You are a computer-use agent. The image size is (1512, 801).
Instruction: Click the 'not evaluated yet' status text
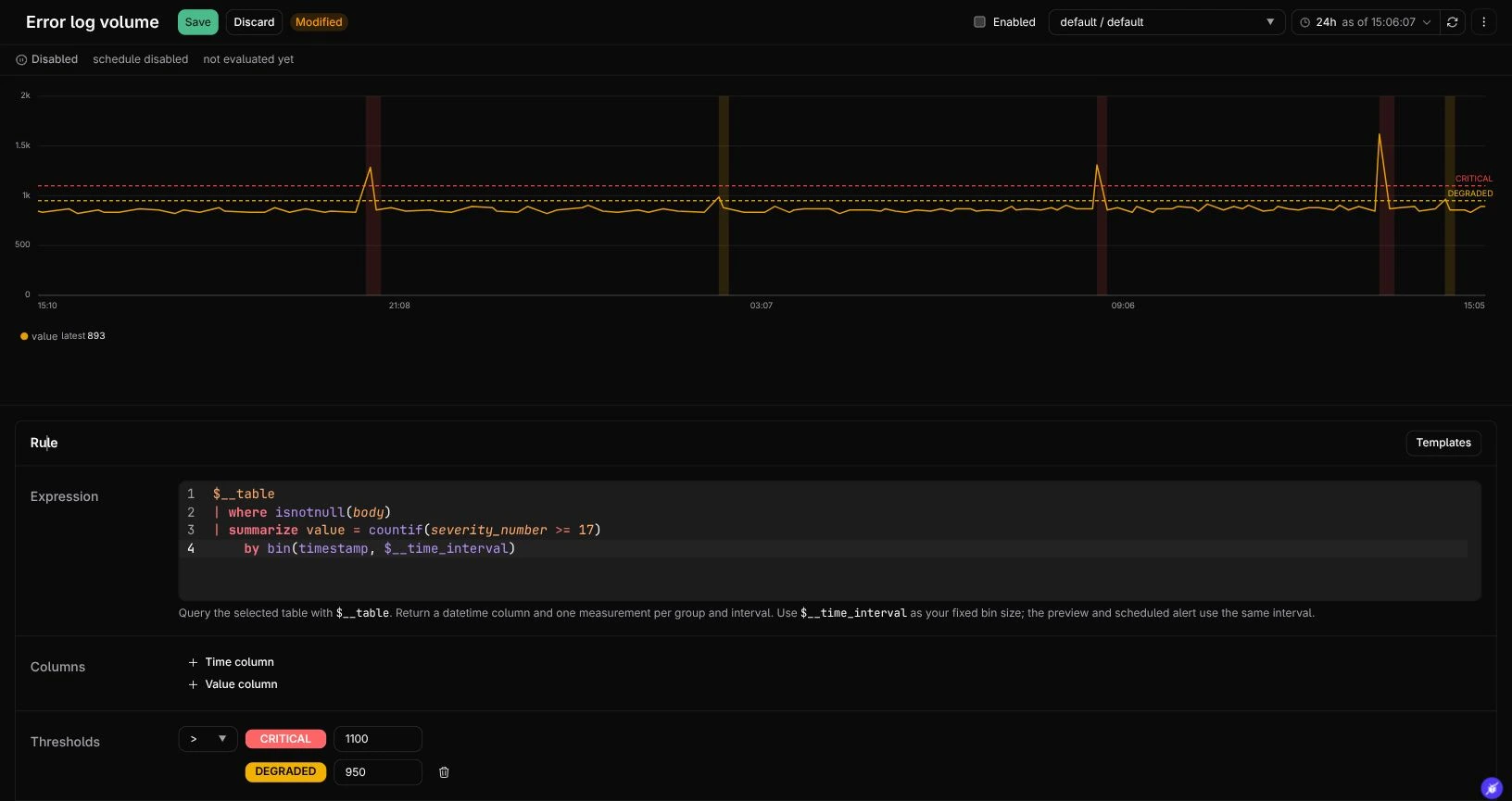[x=248, y=59]
